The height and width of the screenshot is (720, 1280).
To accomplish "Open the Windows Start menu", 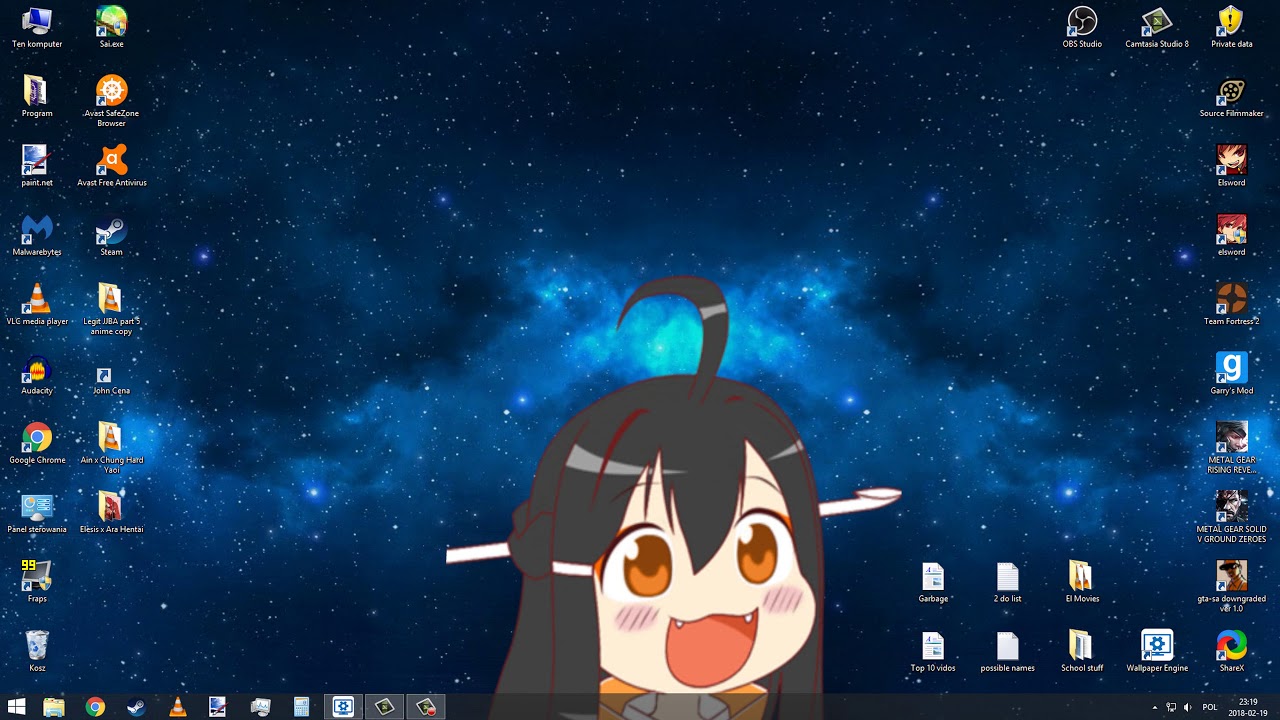I will pyautogui.click(x=17, y=707).
